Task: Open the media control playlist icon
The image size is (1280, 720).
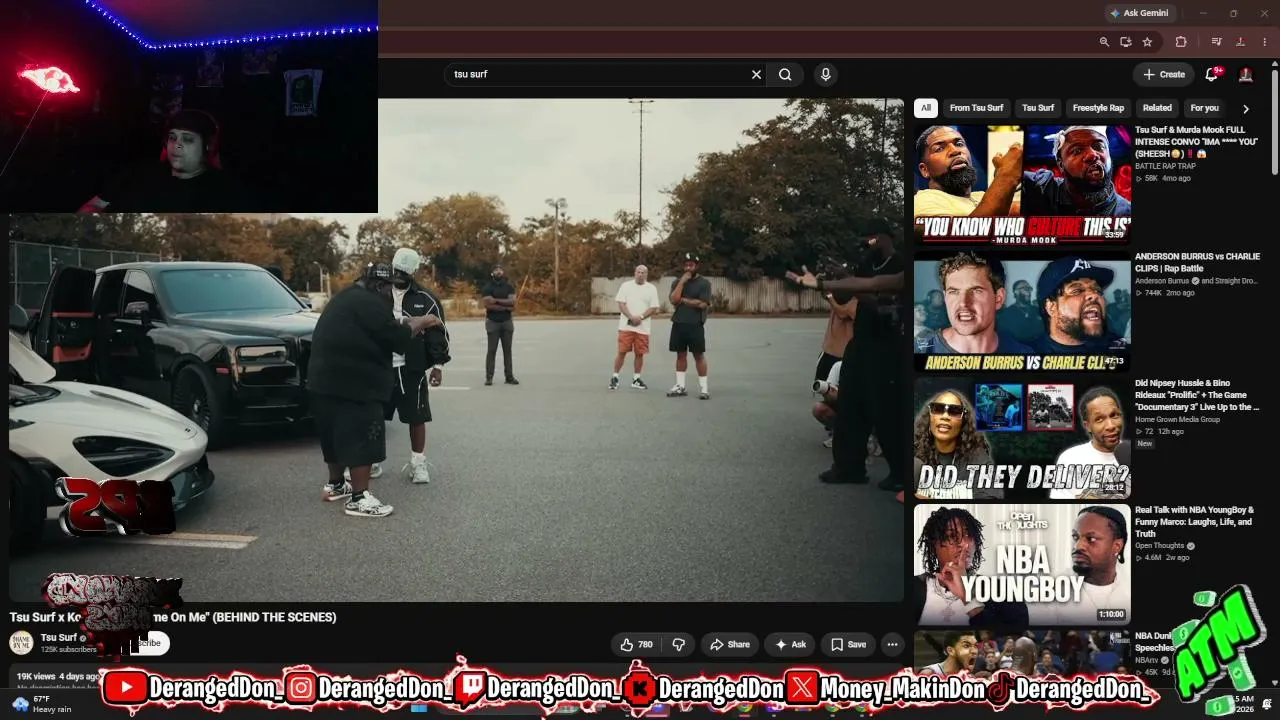Action: click(1217, 42)
